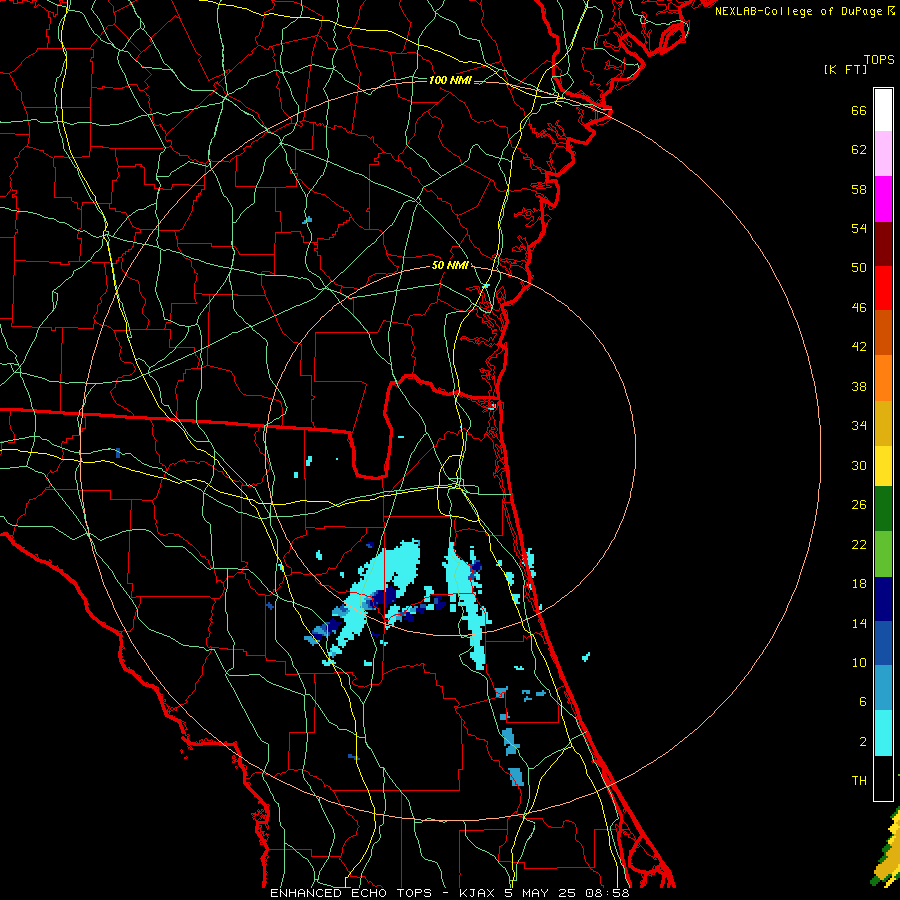Click the legend value 34
Image resolution: width=900 pixels, height=900 pixels.
pos(859,426)
